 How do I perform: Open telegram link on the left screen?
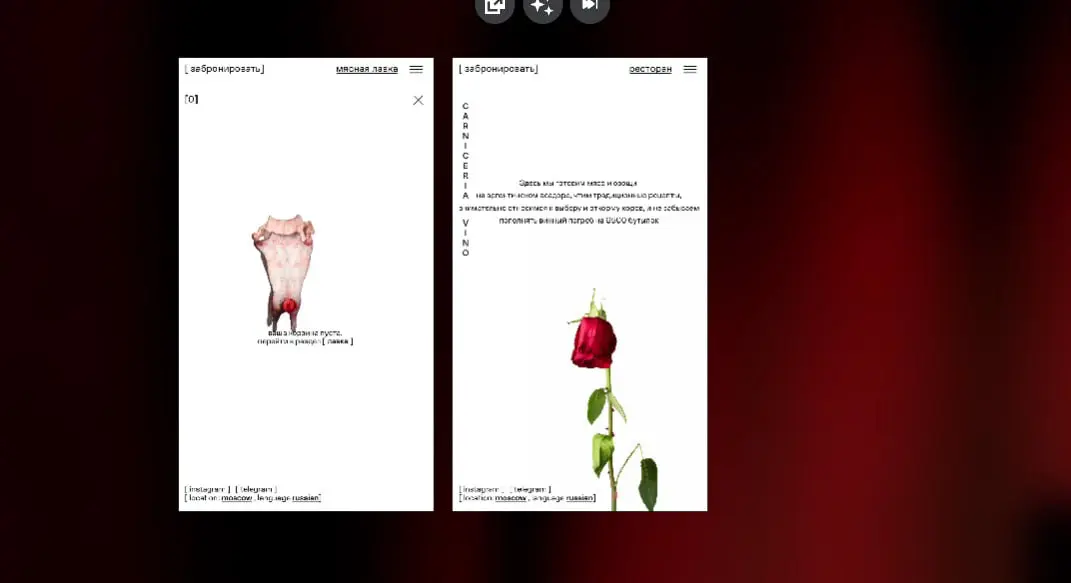click(256, 489)
